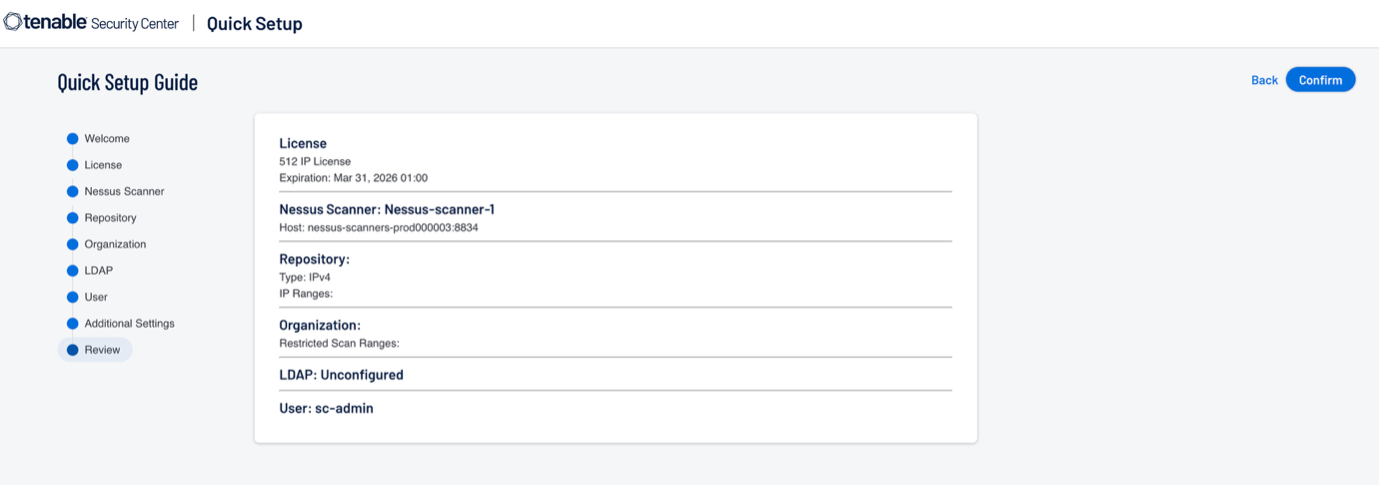Click the User step dot
Viewport: 1384px width, 488px height.
pyautogui.click(x=72, y=297)
